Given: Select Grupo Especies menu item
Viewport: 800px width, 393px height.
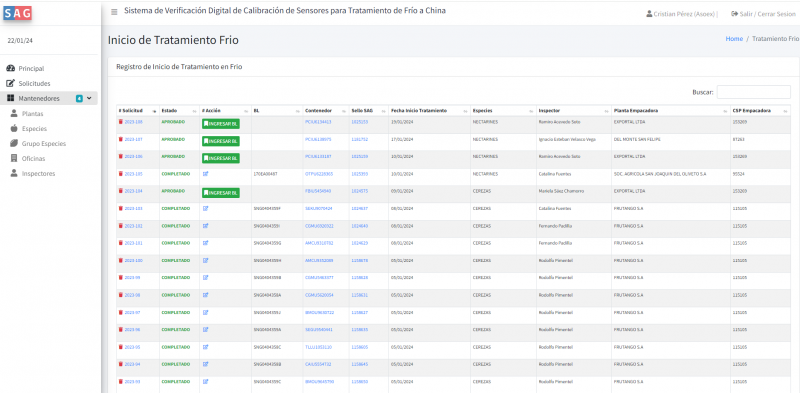Looking at the screenshot, I should click(x=43, y=143).
